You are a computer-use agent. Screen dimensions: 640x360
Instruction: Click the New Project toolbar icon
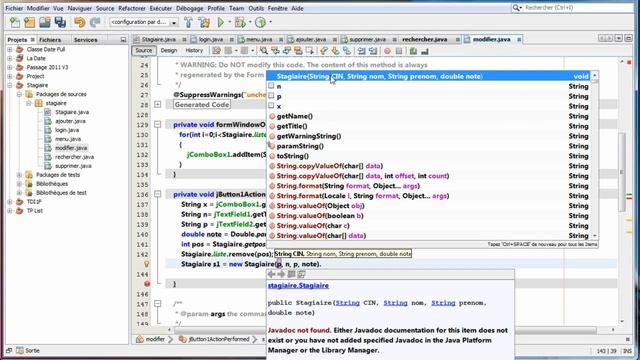coord(30,22)
